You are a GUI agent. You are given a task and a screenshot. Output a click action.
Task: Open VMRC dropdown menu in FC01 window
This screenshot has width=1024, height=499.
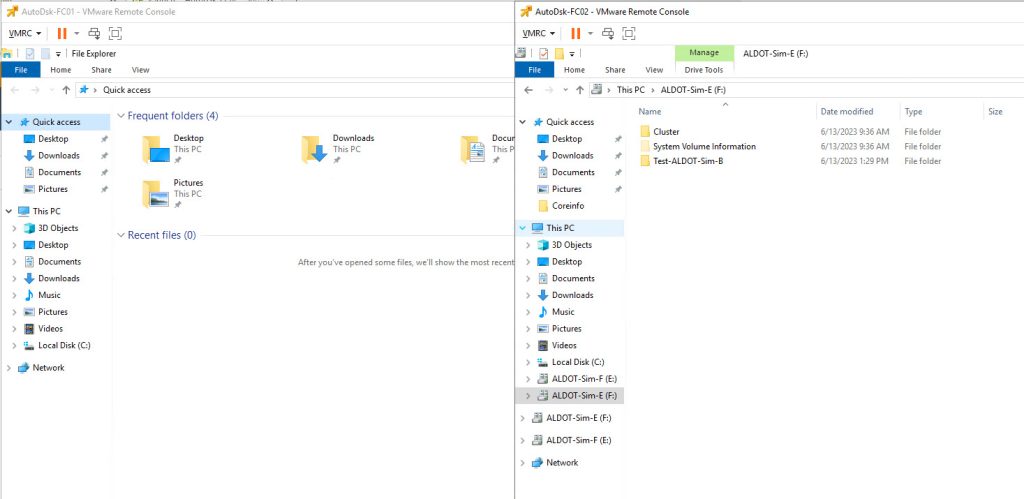(x=25, y=33)
